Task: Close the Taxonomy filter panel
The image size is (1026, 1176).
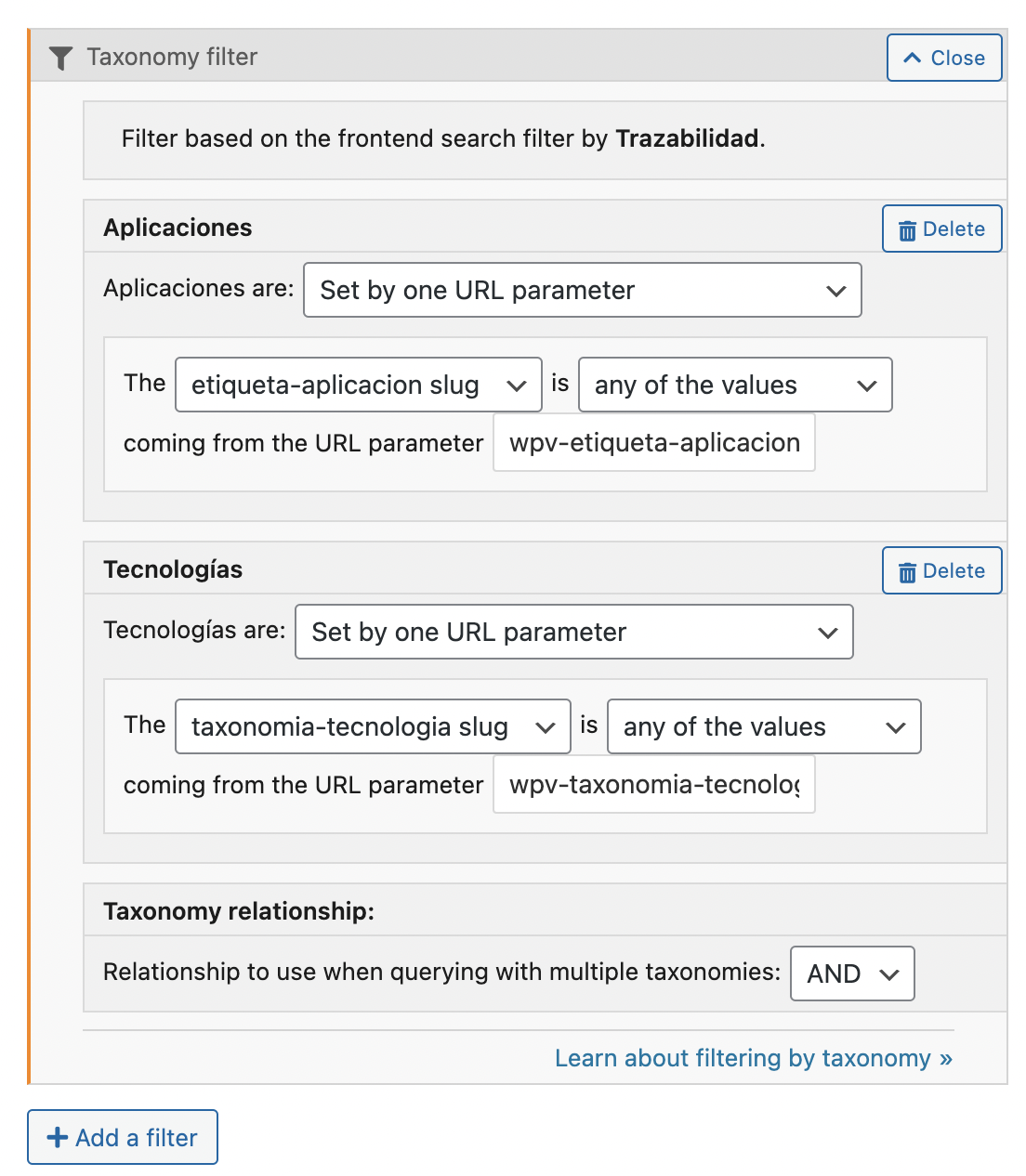Action: [x=944, y=58]
